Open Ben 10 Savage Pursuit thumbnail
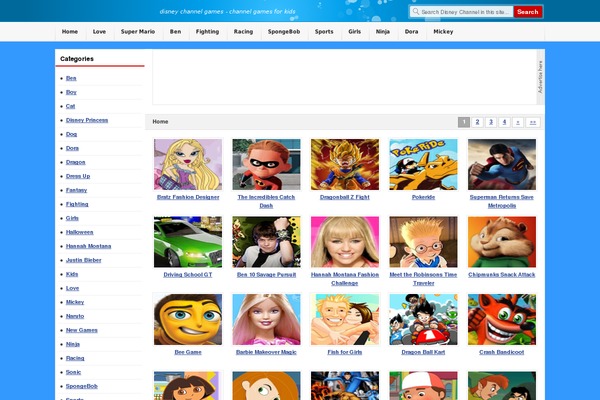 point(266,242)
